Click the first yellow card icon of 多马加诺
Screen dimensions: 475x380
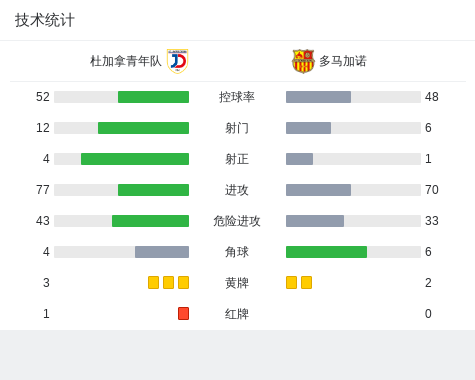[x=291, y=282]
